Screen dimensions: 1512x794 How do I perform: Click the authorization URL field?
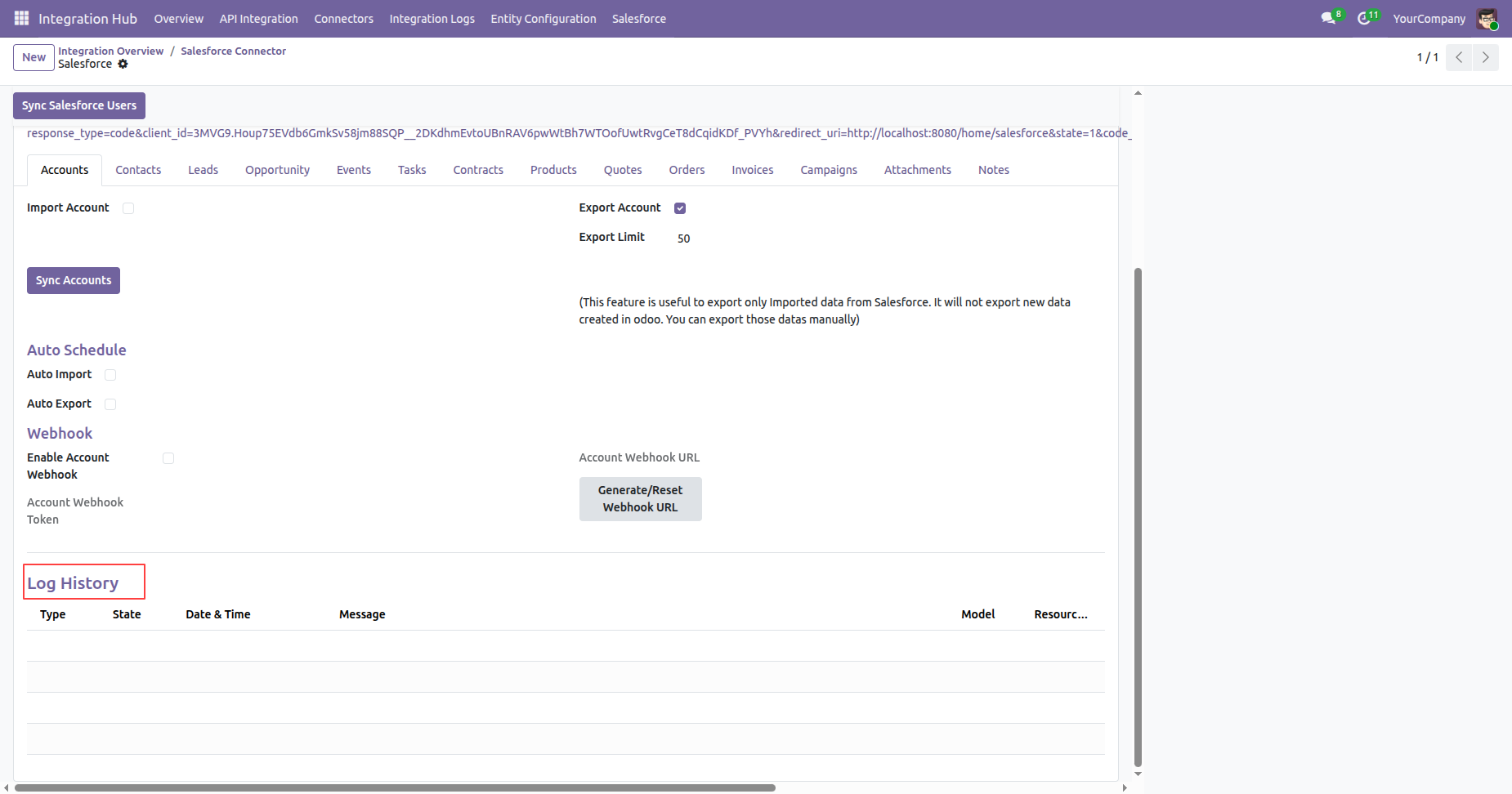[579, 133]
